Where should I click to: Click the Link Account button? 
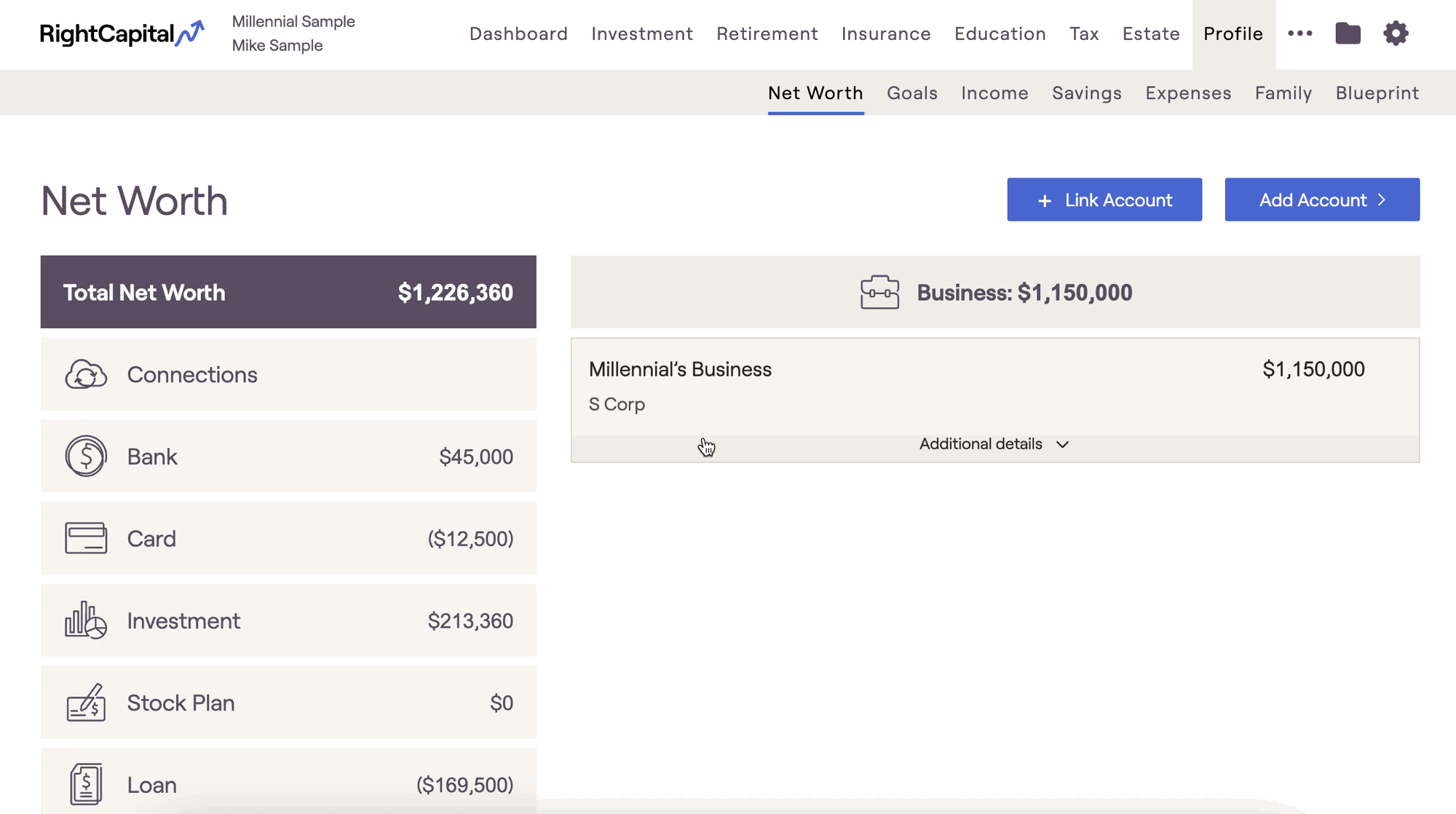[1104, 199]
